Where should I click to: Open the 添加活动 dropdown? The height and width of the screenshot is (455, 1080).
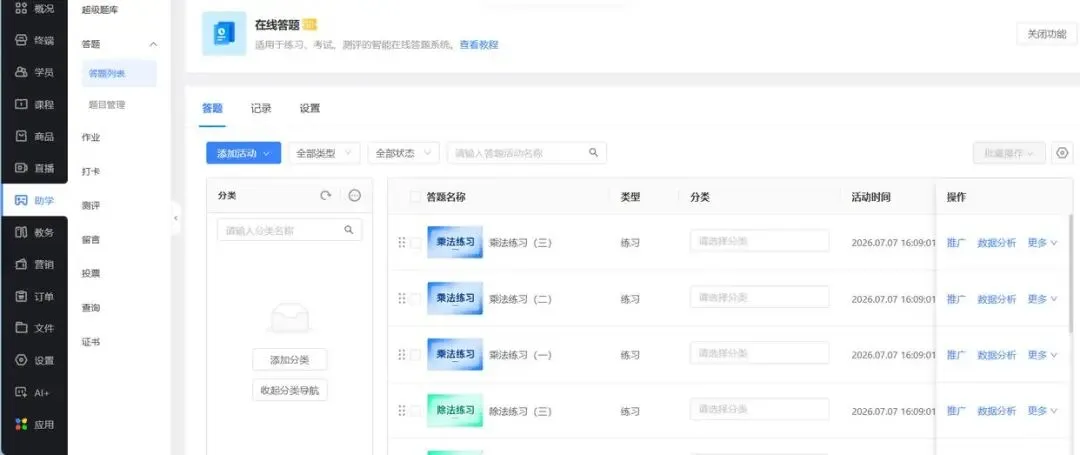click(243, 153)
